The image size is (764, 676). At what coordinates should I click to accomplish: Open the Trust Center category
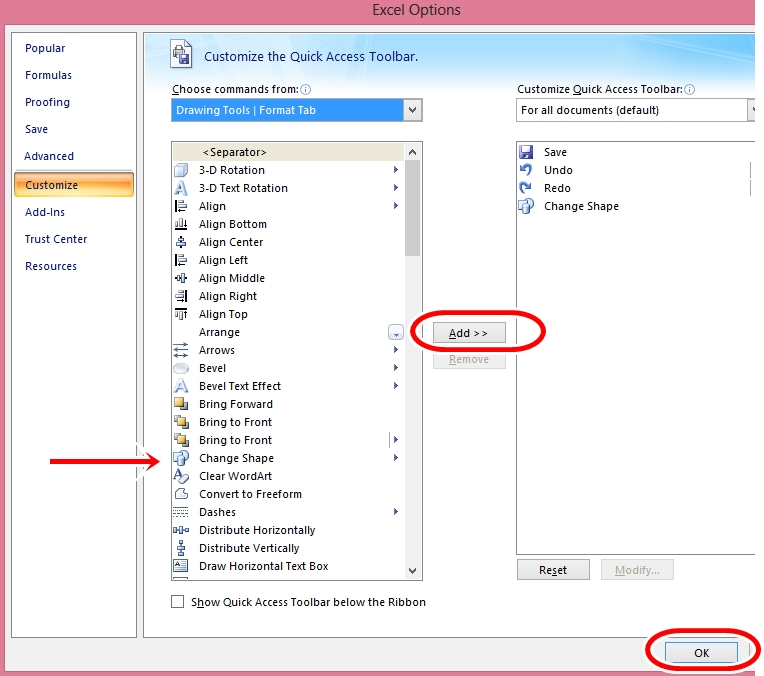[56, 239]
